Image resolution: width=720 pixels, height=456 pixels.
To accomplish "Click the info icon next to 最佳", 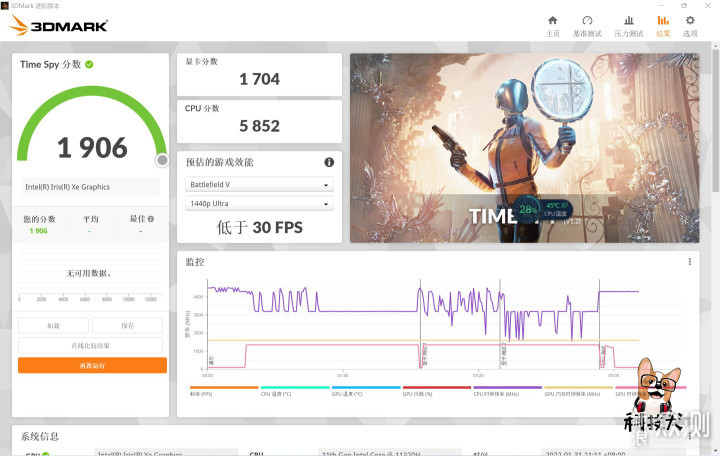I will pyautogui.click(x=151, y=219).
